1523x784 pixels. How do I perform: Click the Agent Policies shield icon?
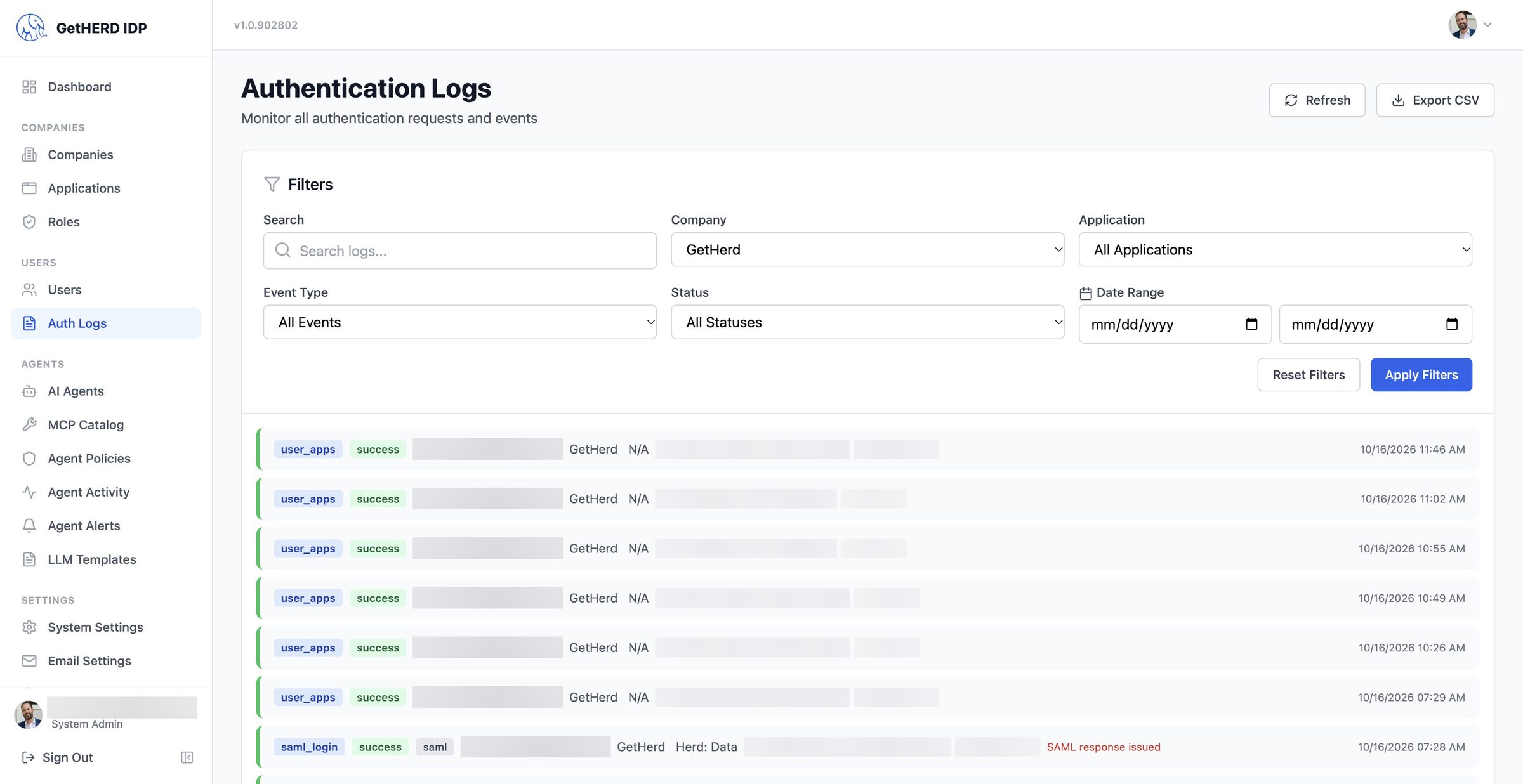(x=29, y=459)
